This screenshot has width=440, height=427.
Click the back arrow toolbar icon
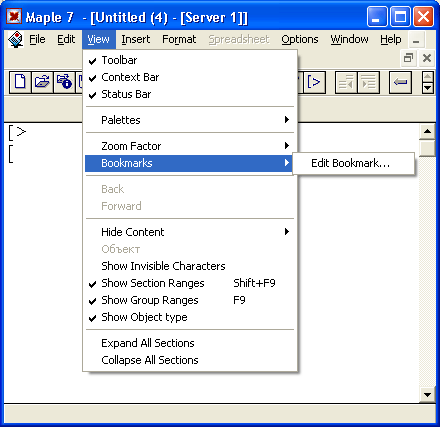(400, 82)
